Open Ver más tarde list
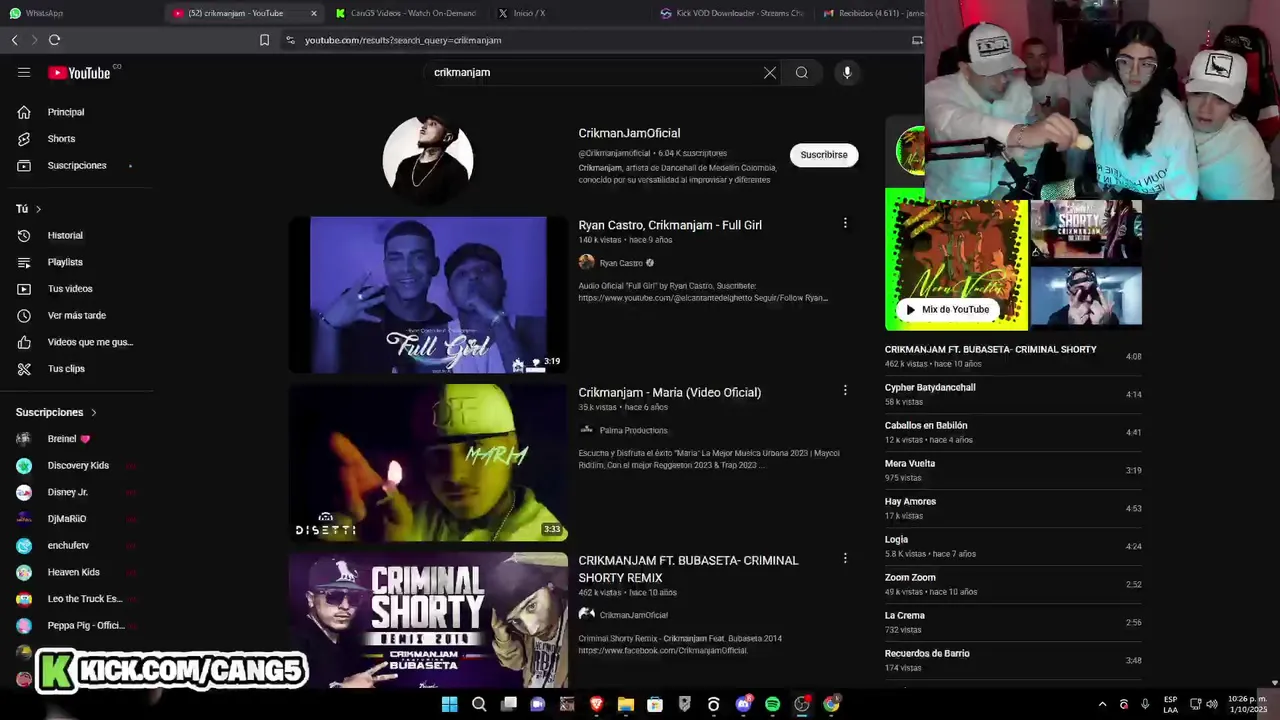The height and width of the screenshot is (720, 1280). click(x=75, y=315)
